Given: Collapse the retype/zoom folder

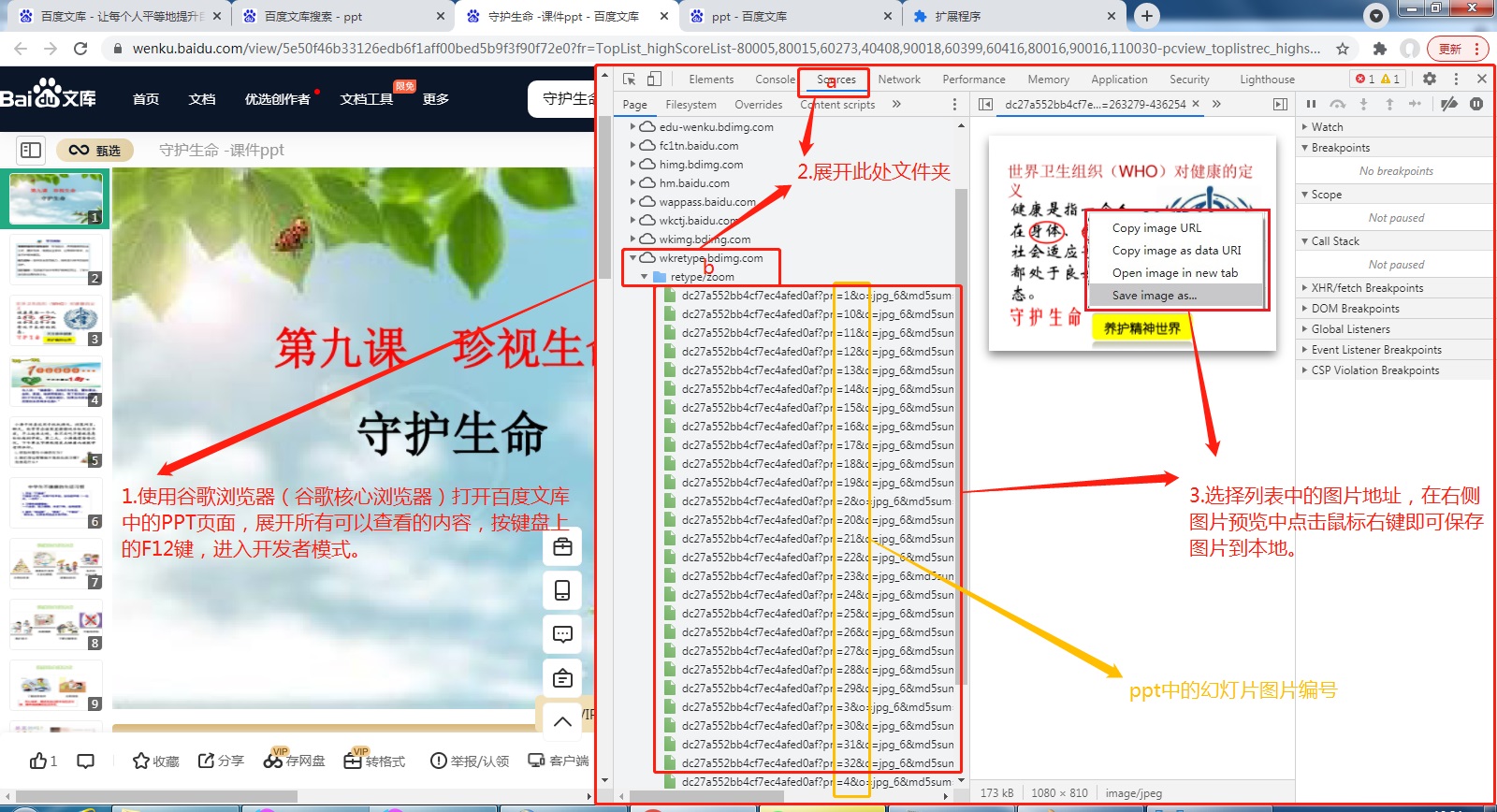Looking at the screenshot, I should [x=644, y=276].
